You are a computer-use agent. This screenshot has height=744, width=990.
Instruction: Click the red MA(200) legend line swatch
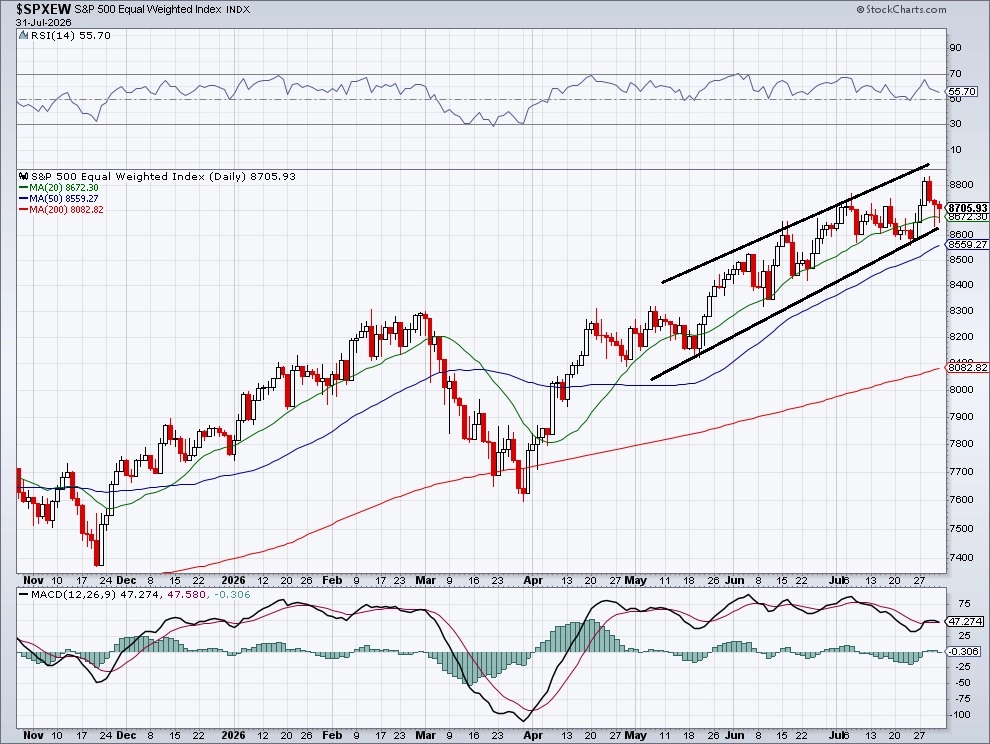[24, 209]
